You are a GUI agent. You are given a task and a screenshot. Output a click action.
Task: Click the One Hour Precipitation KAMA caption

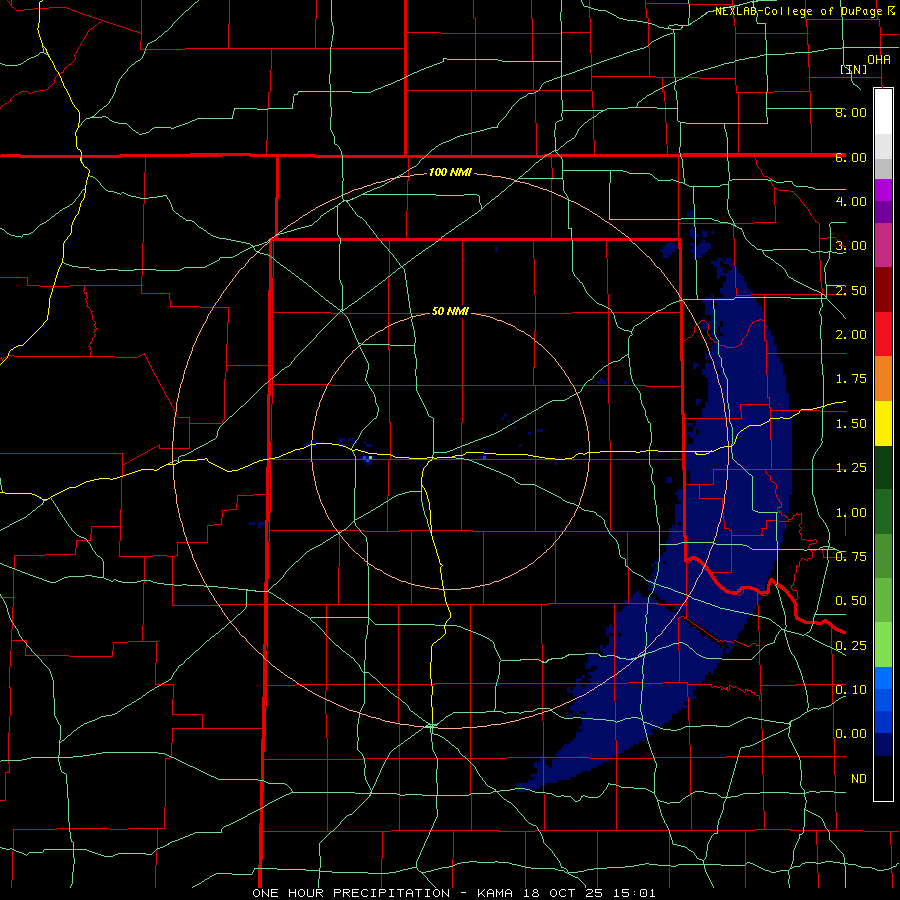(x=453, y=893)
